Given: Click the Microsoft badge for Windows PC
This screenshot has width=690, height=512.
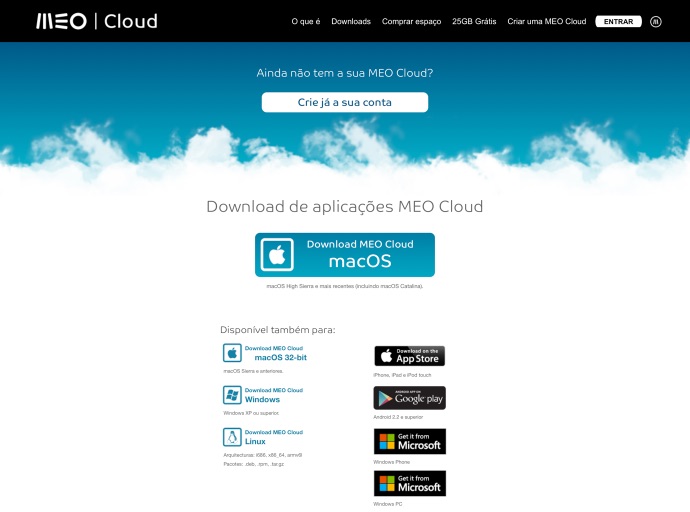Looking at the screenshot, I should [x=410, y=483].
